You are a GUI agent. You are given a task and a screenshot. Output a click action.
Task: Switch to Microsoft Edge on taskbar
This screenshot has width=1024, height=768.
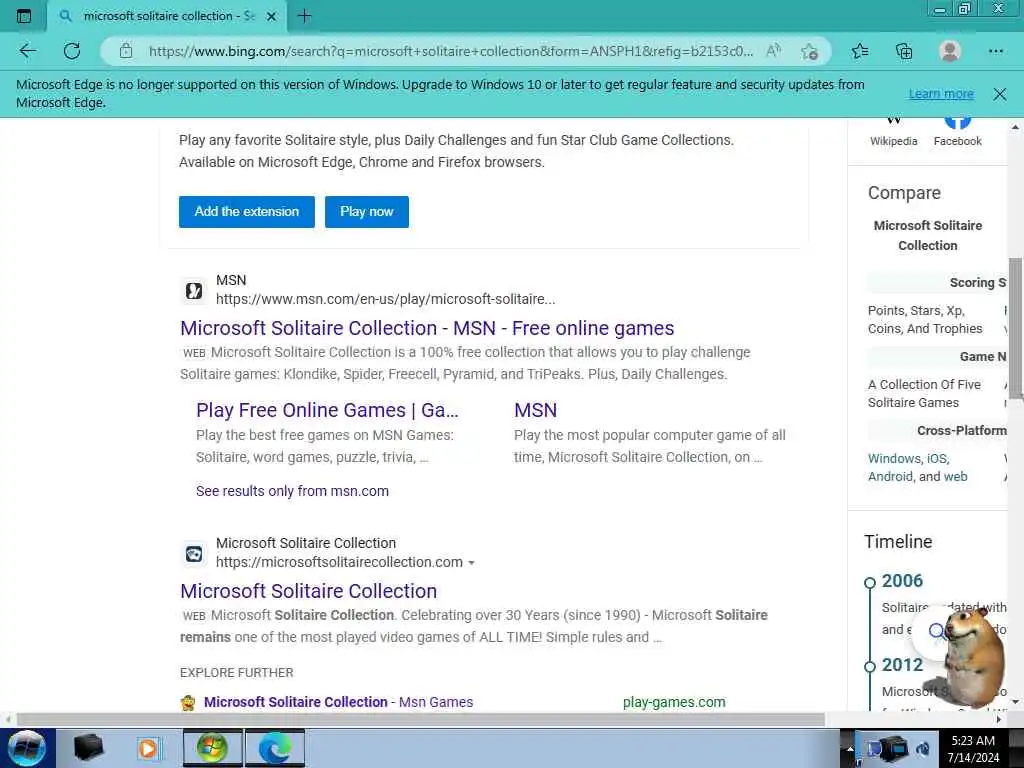point(275,748)
